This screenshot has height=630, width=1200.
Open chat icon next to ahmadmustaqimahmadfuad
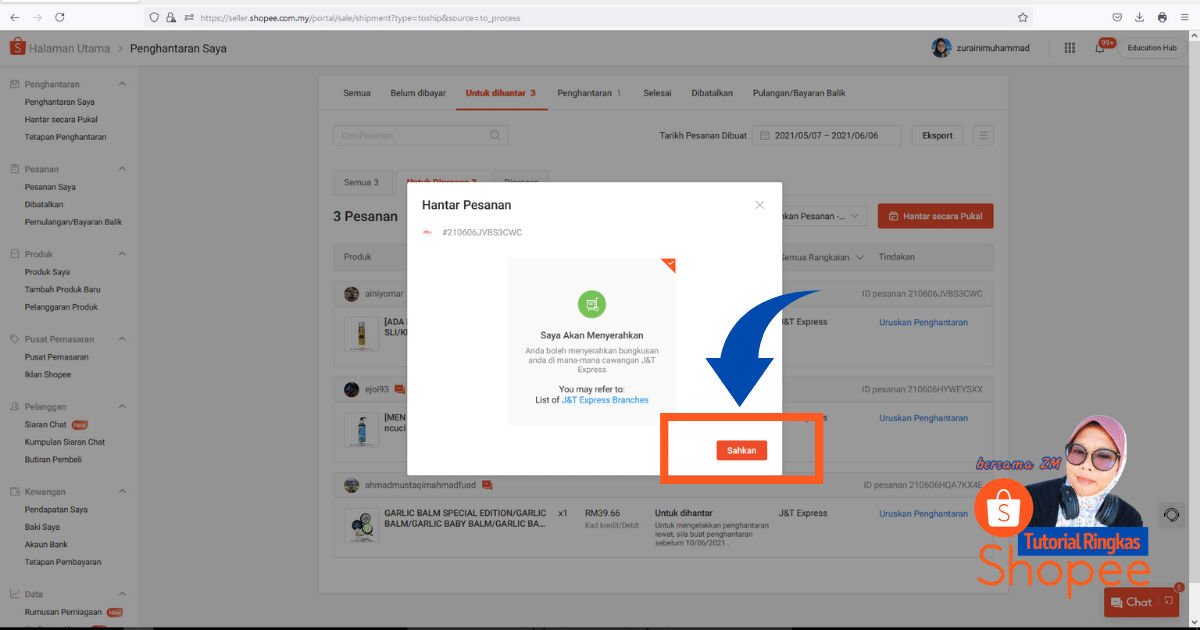487,485
